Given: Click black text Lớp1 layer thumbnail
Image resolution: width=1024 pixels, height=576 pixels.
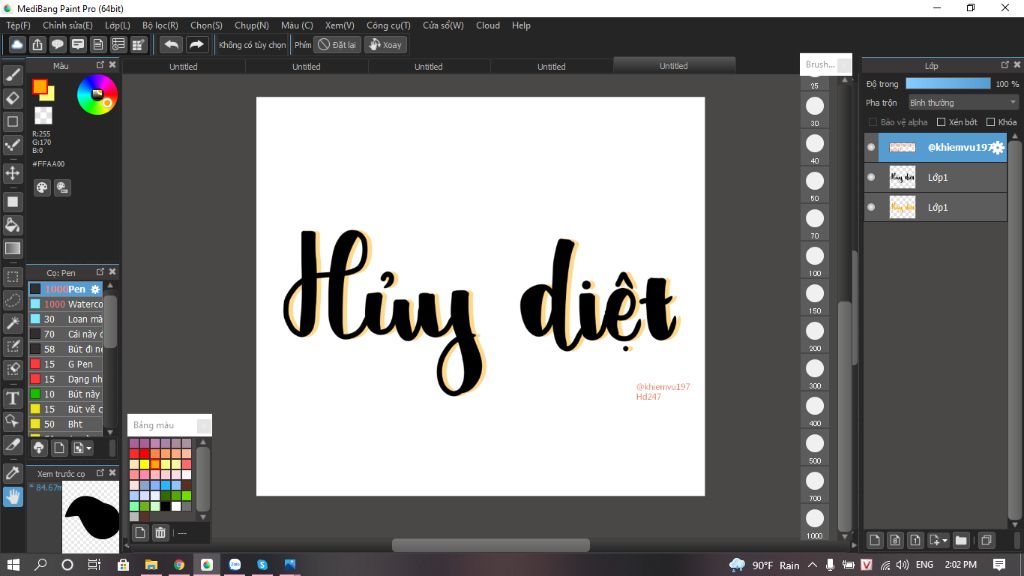Looking at the screenshot, I should pos(903,177).
